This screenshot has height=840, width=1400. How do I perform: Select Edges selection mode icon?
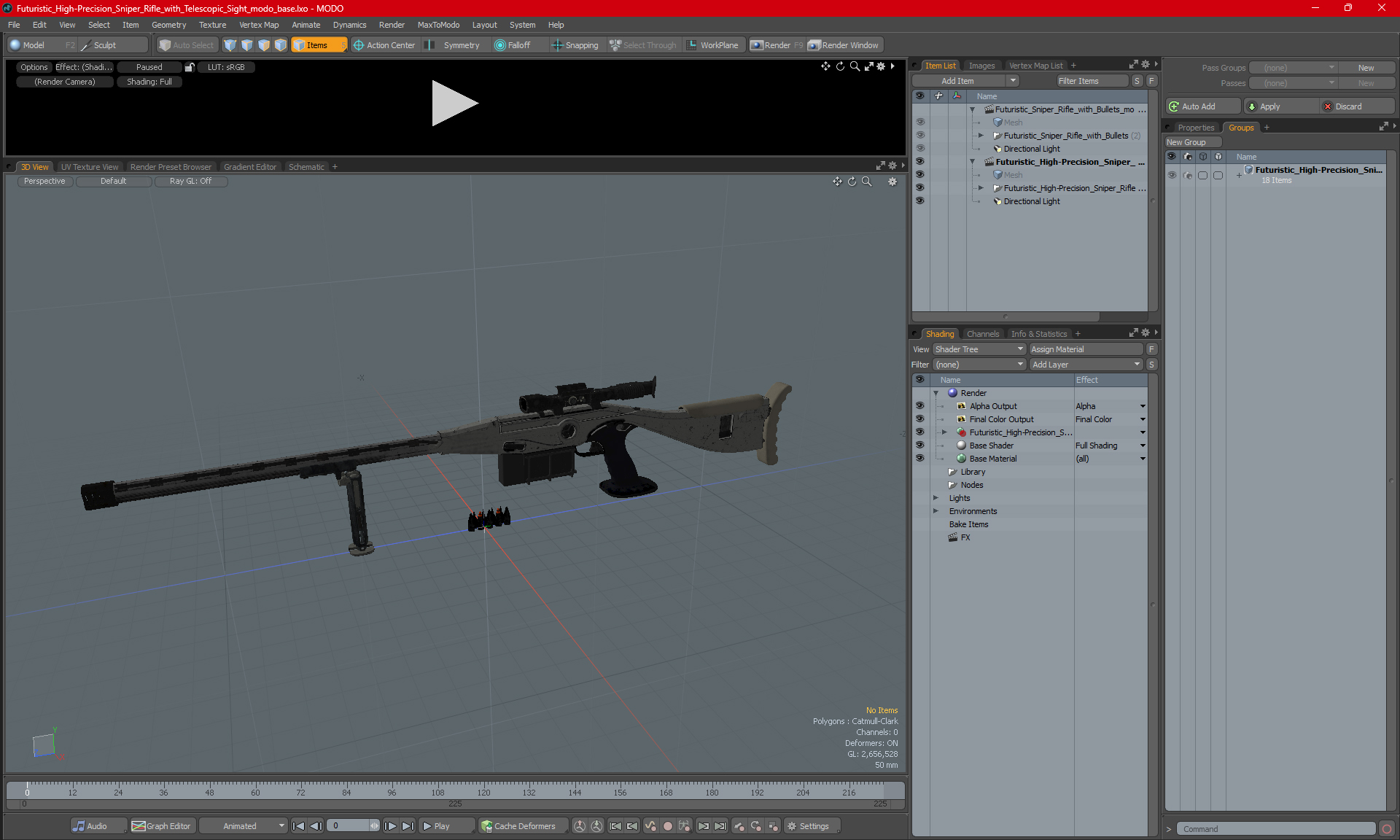247,45
